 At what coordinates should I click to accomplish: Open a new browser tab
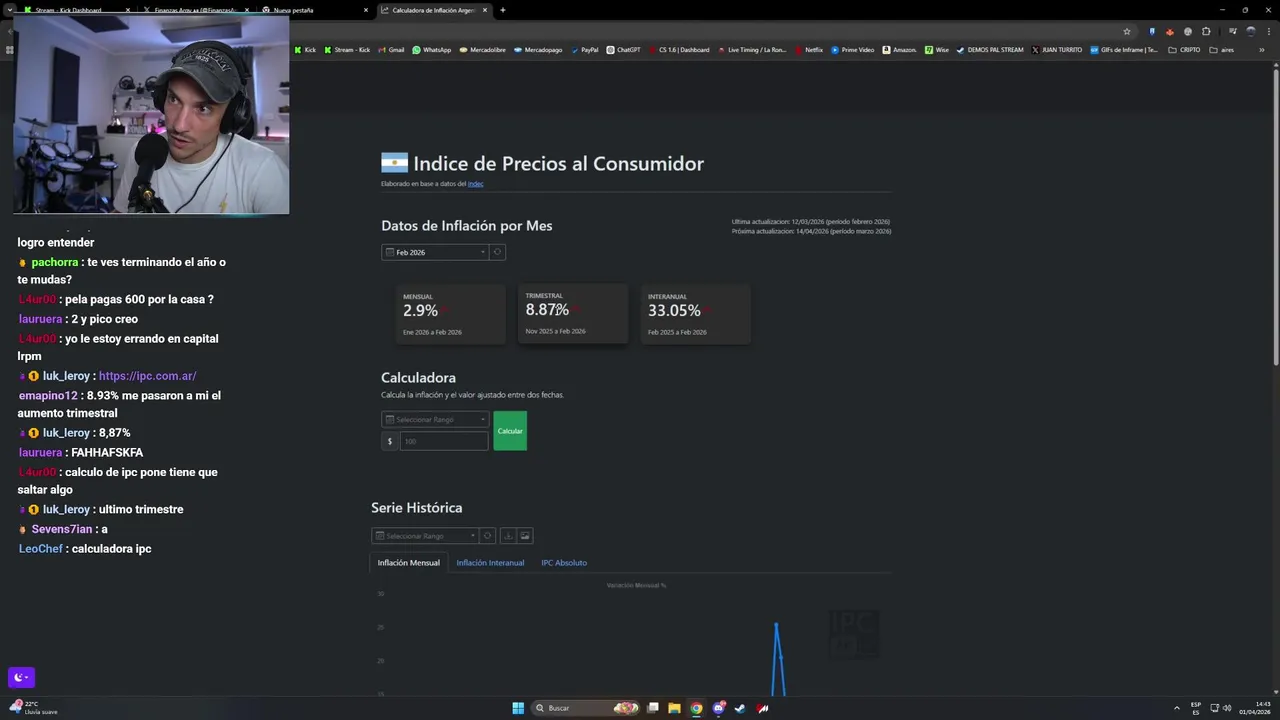pyautogui.click(x=503, y=10)
